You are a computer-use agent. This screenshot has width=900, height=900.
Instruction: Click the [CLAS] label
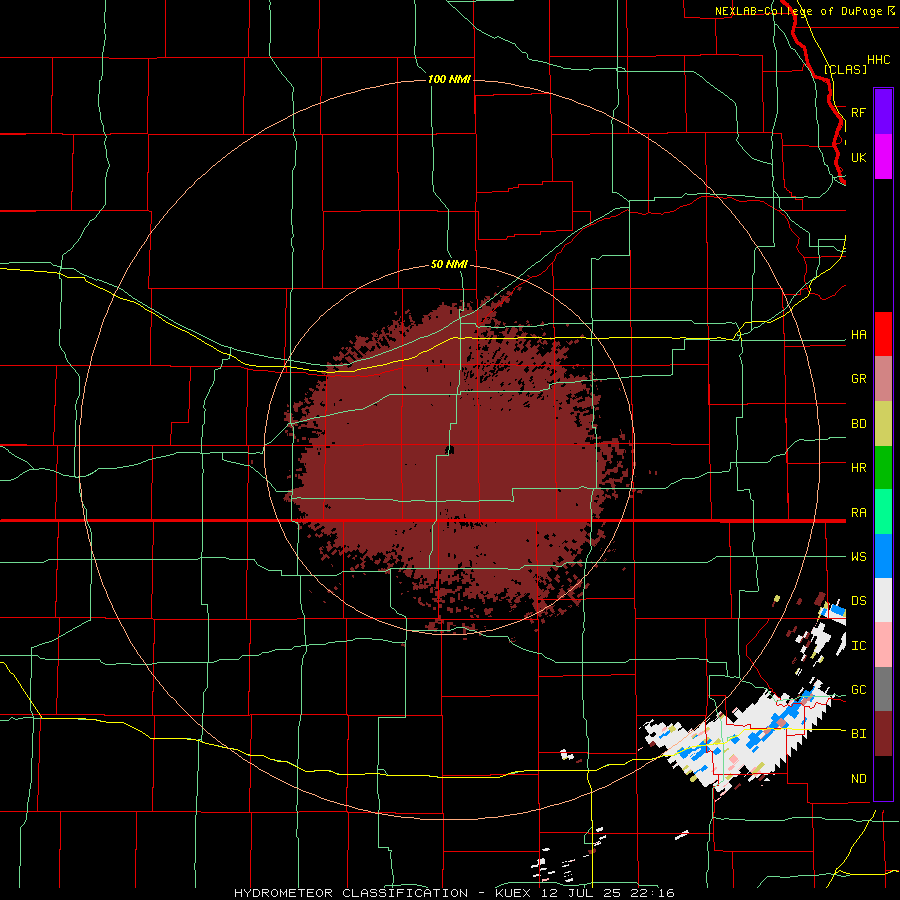point(845,69)
